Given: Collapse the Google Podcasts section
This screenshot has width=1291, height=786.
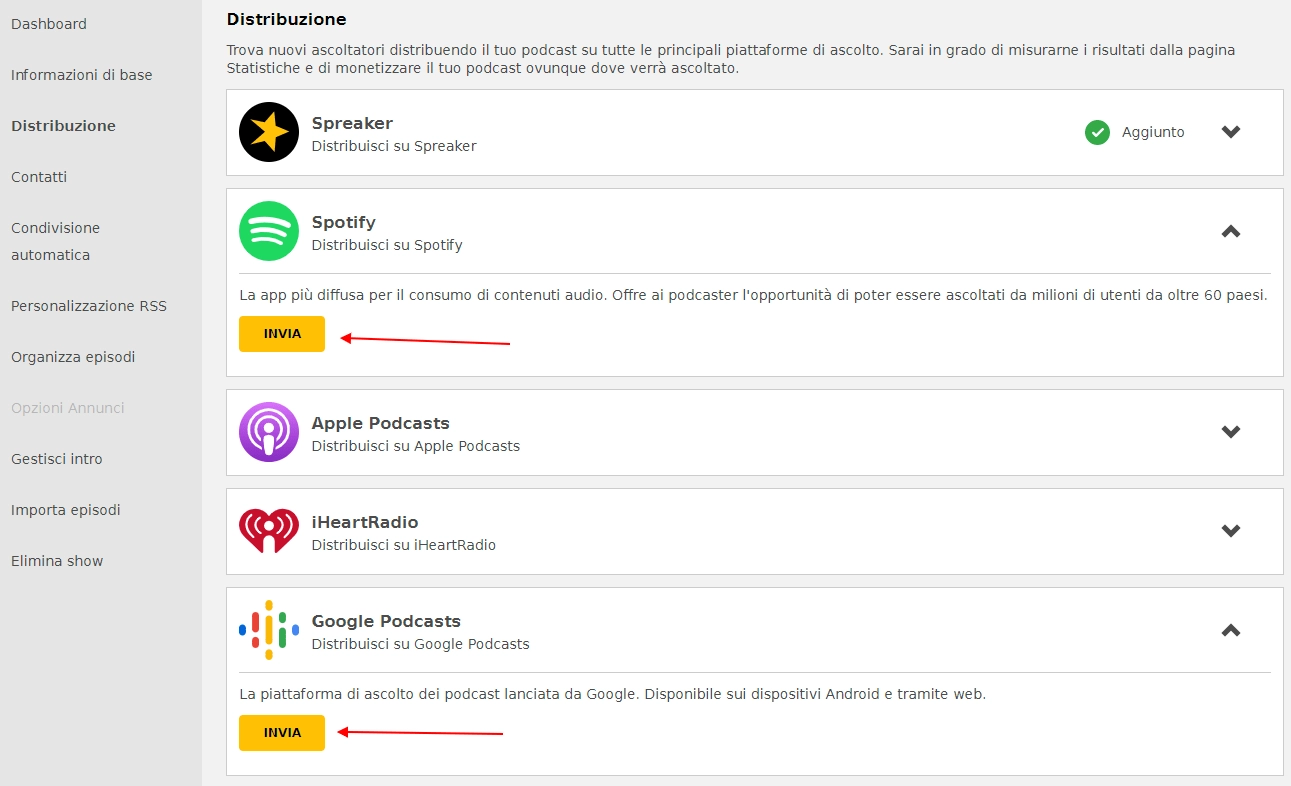Looking at the screenshot, I should tap(1231, 630).
